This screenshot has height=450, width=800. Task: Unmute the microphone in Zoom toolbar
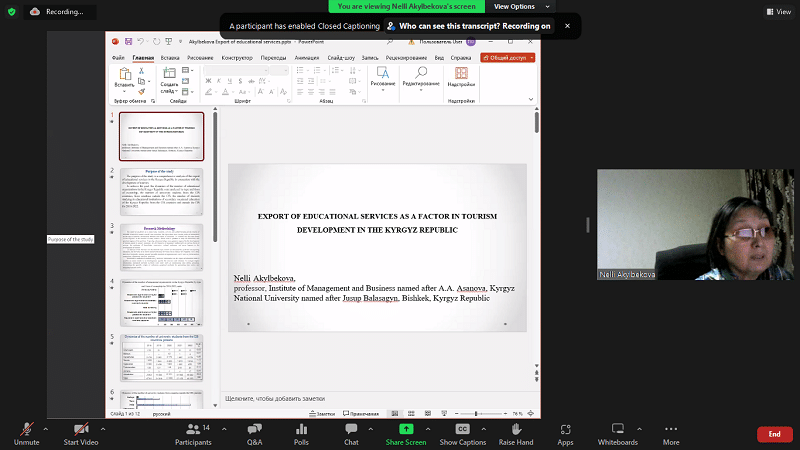(x=27, y=428)
